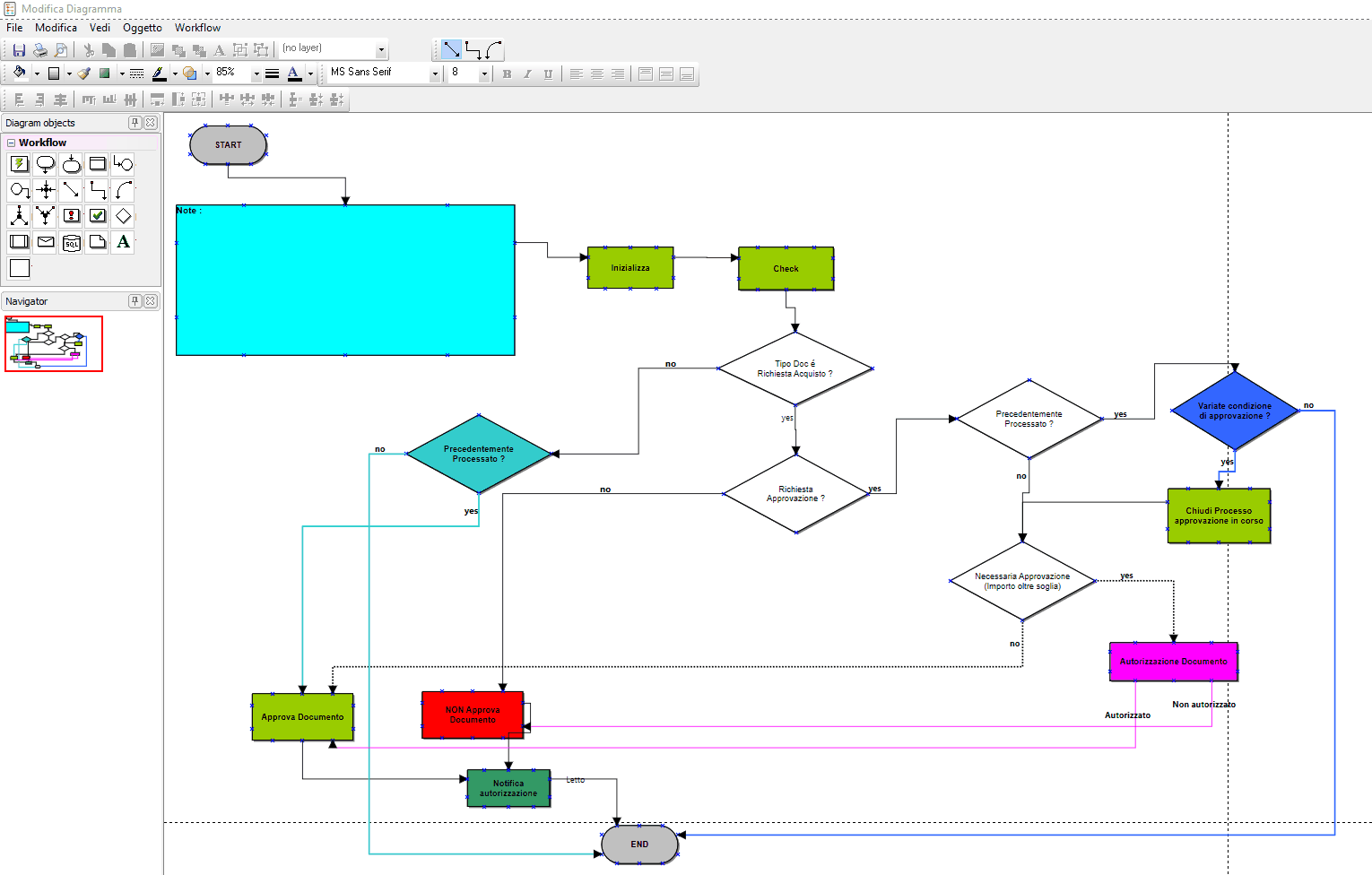Pick the join arrows converging object
This screenshot has width=1372, height=875.
(x=46, y=189)
